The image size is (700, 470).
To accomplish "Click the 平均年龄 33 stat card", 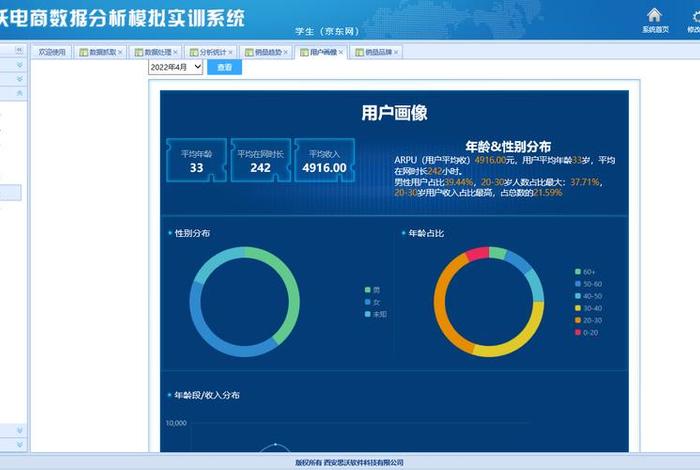I will [x=196, y=161].
